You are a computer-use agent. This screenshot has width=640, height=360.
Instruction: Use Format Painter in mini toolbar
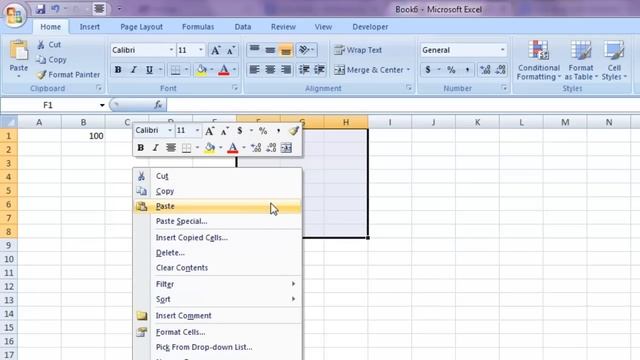click(293, 131)
